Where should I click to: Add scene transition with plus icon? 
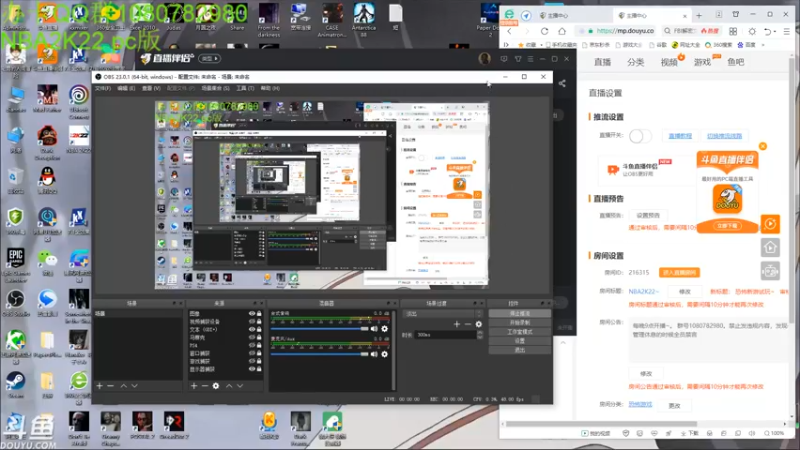point(457,324)
